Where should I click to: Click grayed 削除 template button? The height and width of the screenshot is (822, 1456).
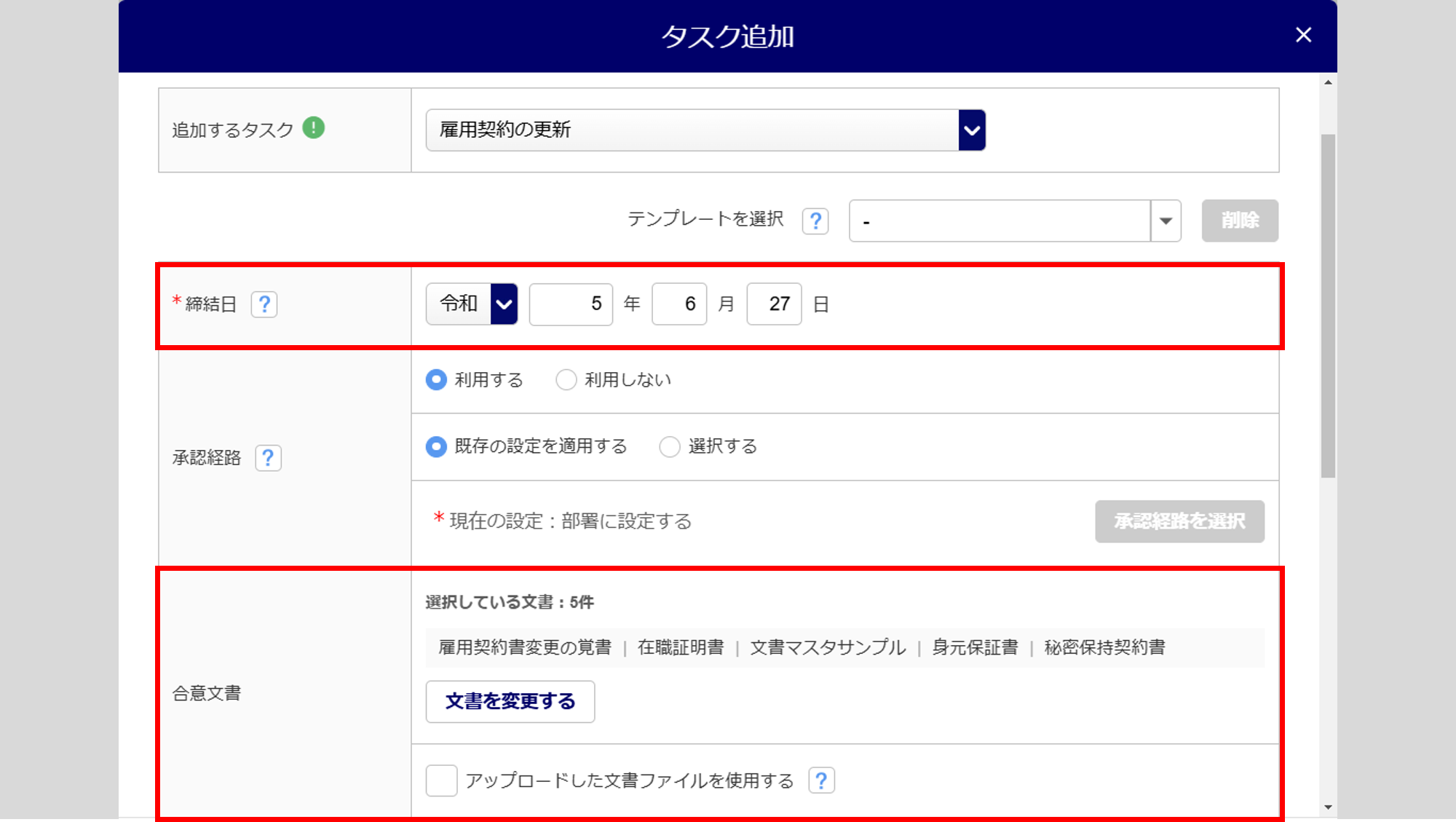[x=1239, y=221]
